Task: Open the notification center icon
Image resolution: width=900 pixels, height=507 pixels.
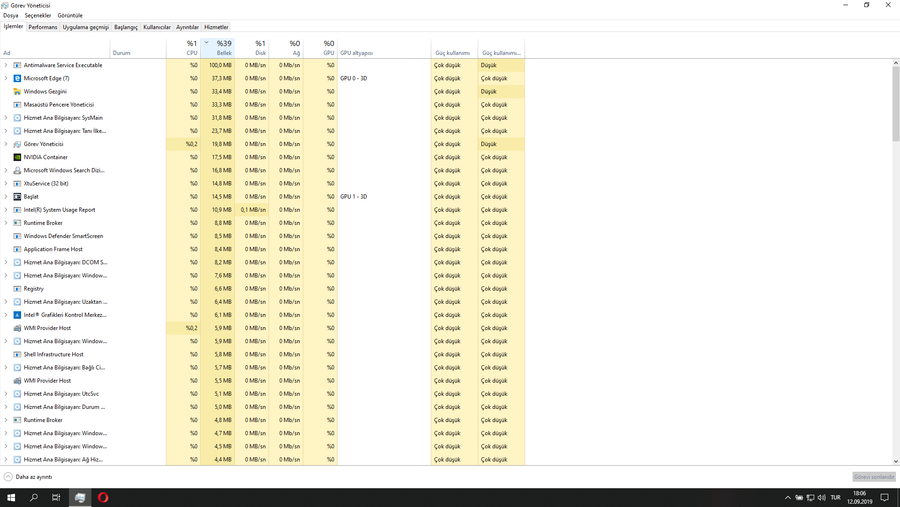Action: [x=885, y=497]
